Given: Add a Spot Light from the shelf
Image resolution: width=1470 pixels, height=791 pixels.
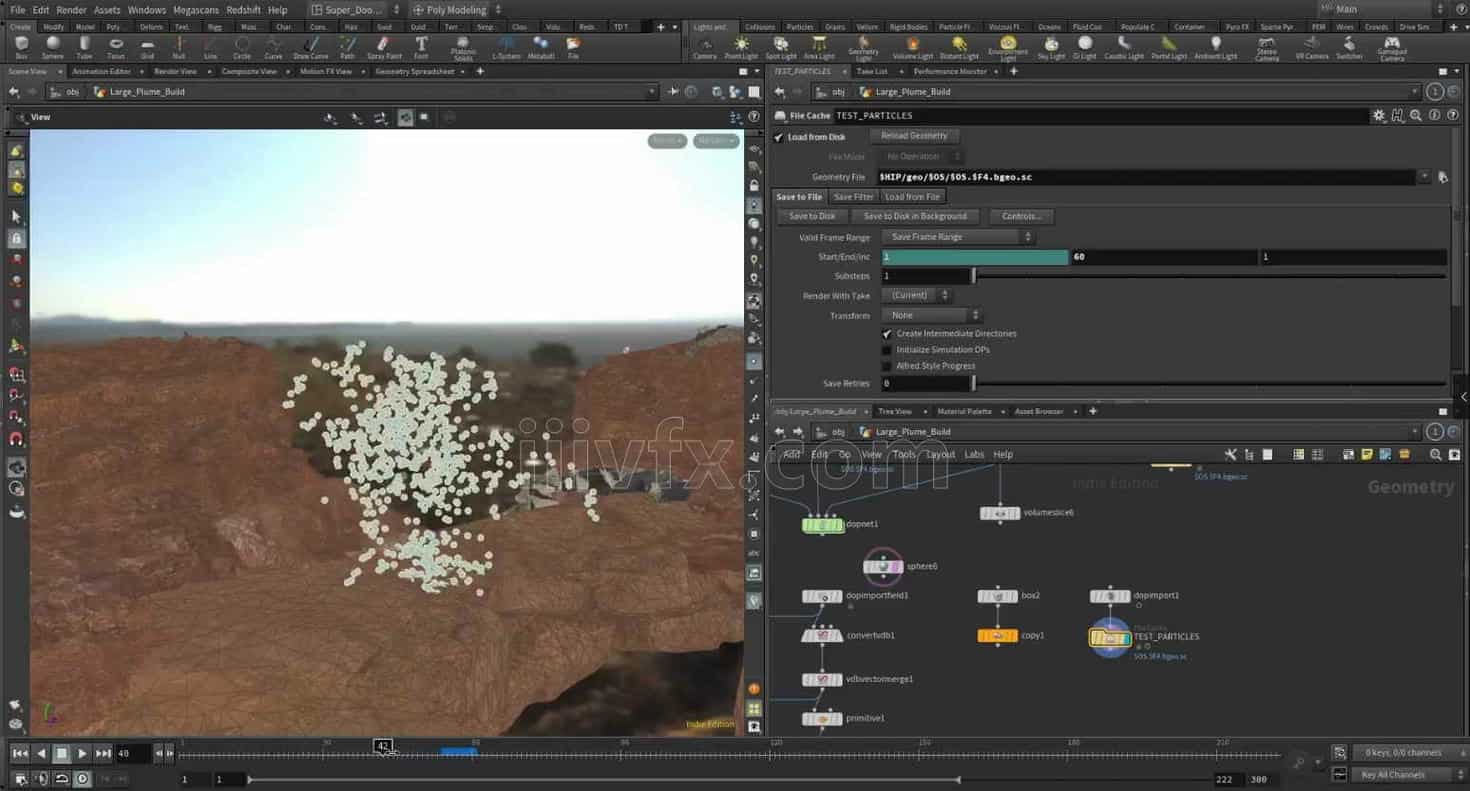Looking at the screenshot, I should pos(781,46).
